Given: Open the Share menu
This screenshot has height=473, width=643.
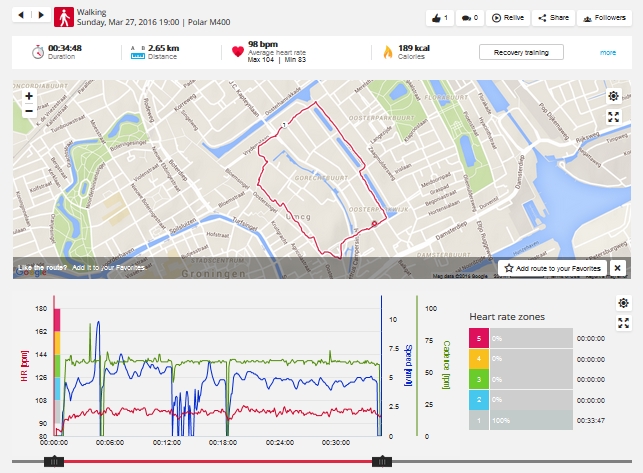Looking at the screenshot, I should click(553, 18).
